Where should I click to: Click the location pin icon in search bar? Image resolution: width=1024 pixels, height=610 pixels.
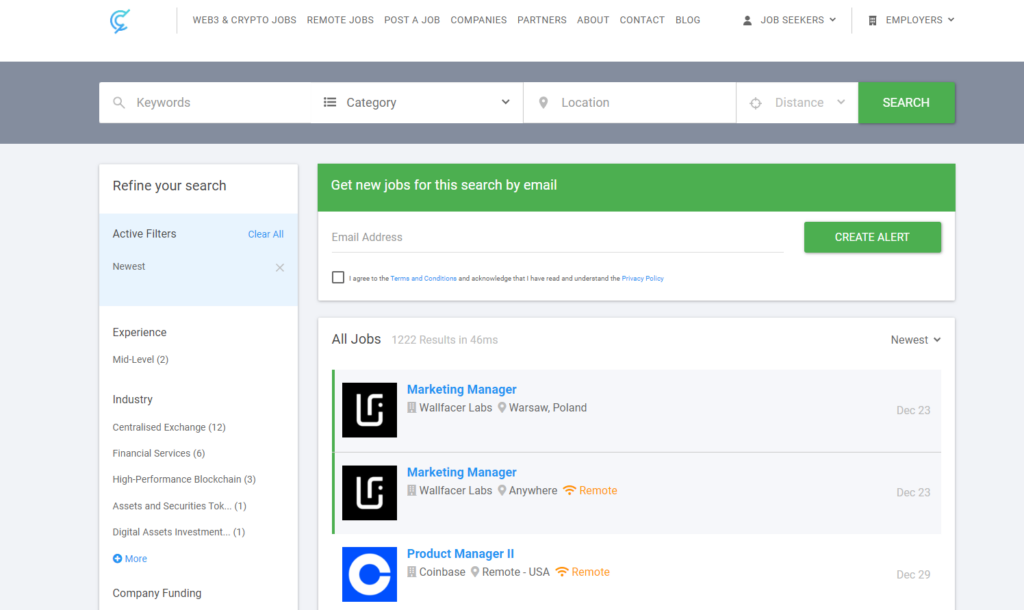(x=543, y=103)
